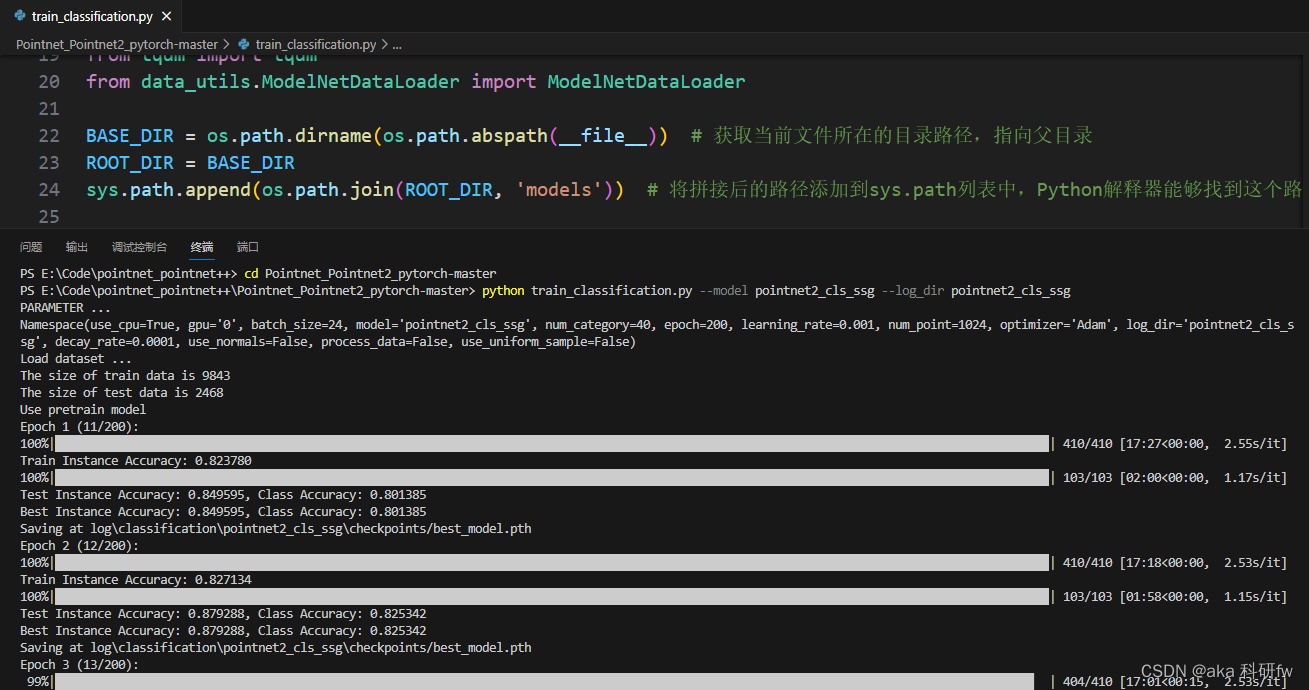This screenshot has width=1309, height=690.
Task: Click the Python file icon in the breadcrumb bar
Action: click(245, 44)
